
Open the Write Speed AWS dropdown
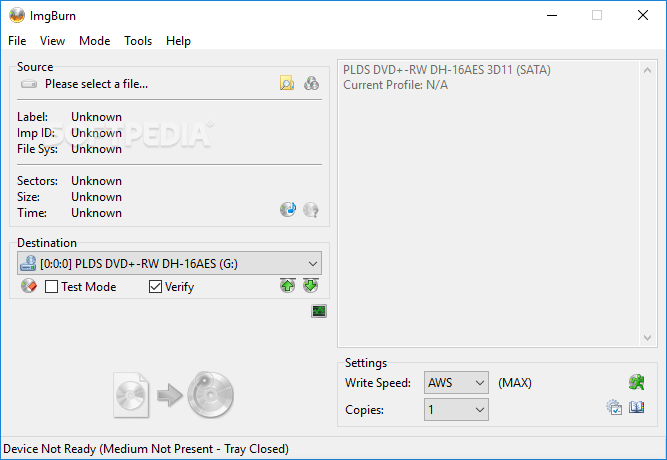point(456,383)
